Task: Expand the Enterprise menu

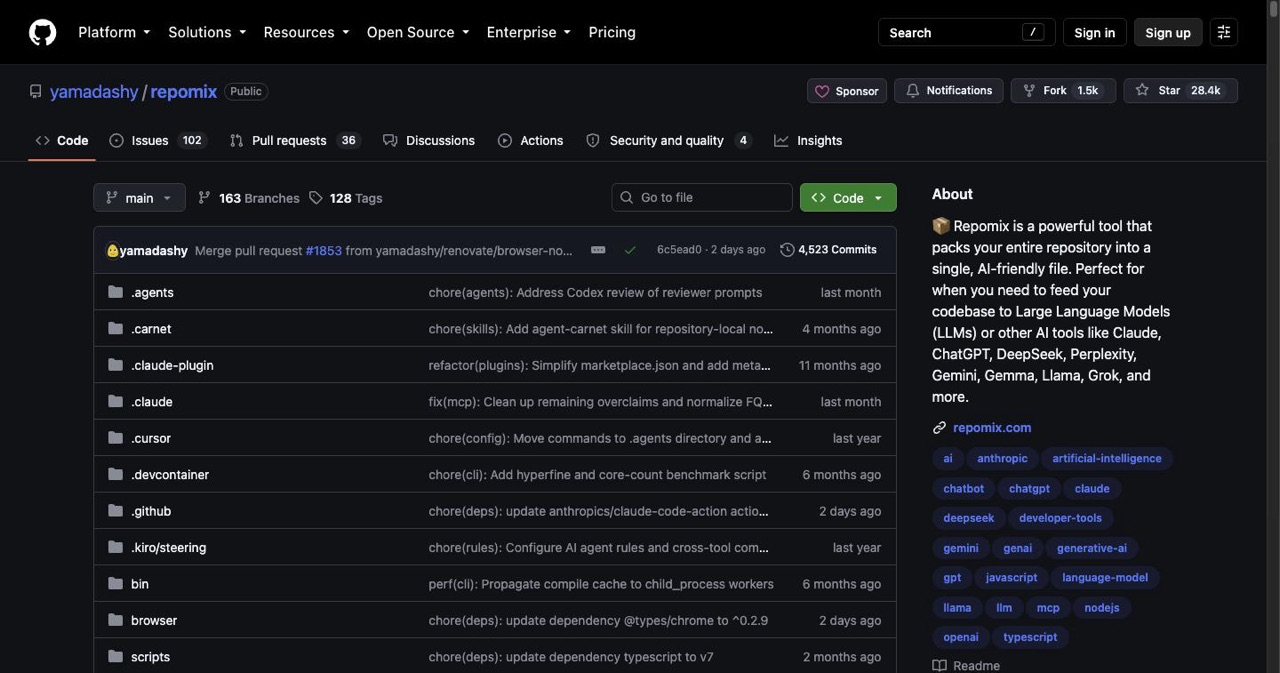Action: (529, 32)
